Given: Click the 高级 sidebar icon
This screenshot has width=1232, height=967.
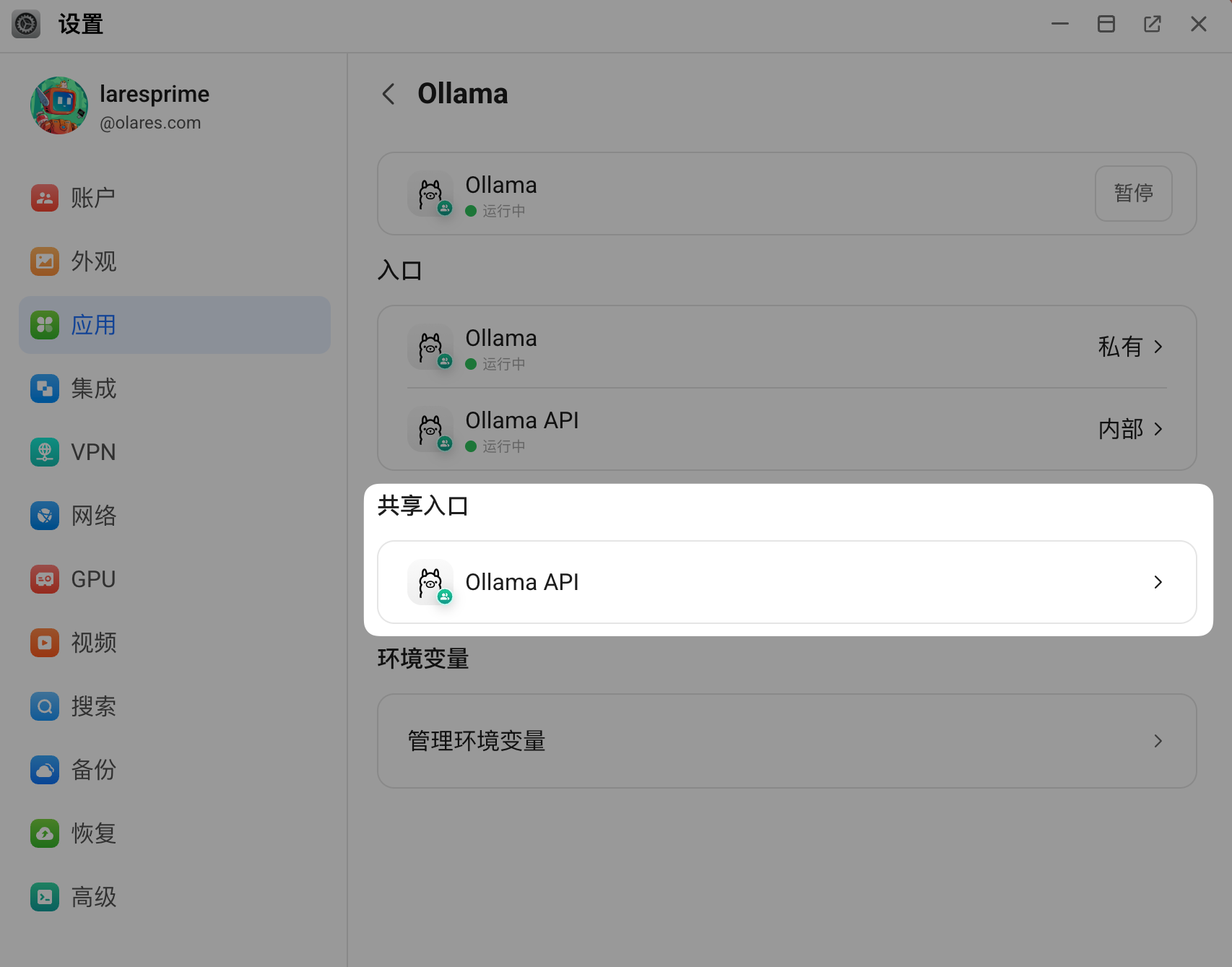Looking at the screenshot, I should (x=45, y=897).
